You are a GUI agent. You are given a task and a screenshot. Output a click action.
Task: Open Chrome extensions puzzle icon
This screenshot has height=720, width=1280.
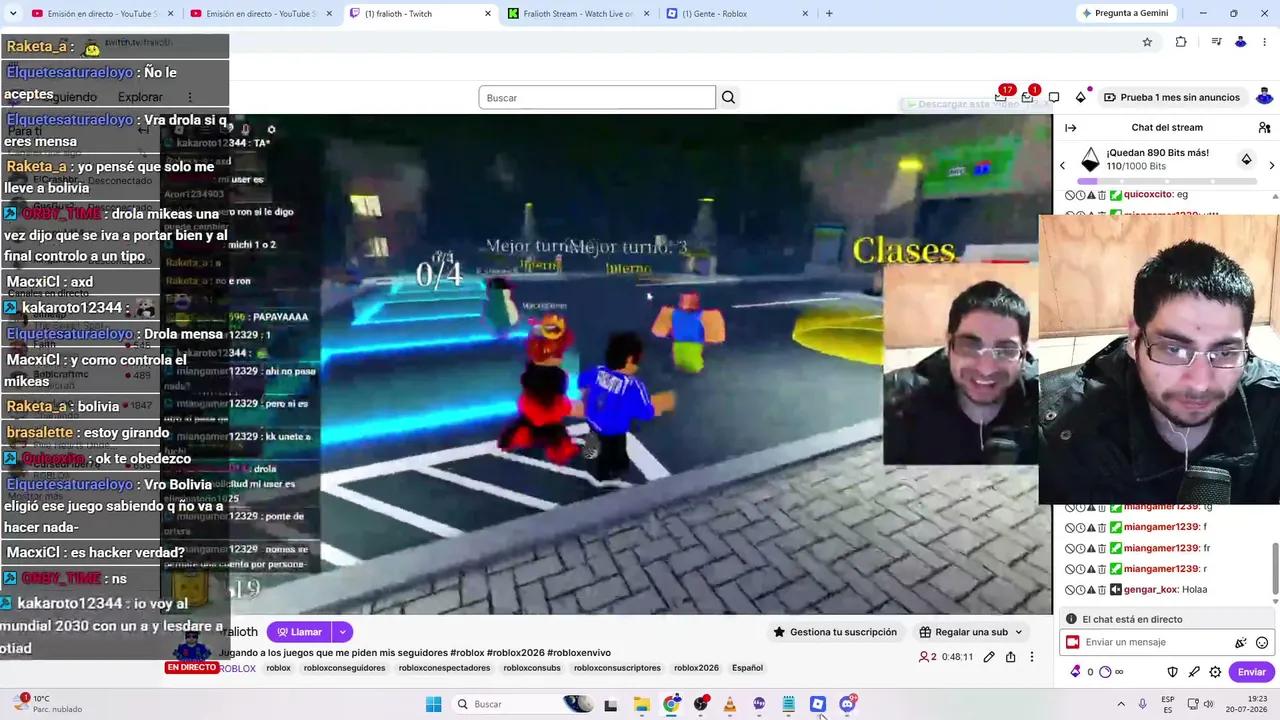1181,42
